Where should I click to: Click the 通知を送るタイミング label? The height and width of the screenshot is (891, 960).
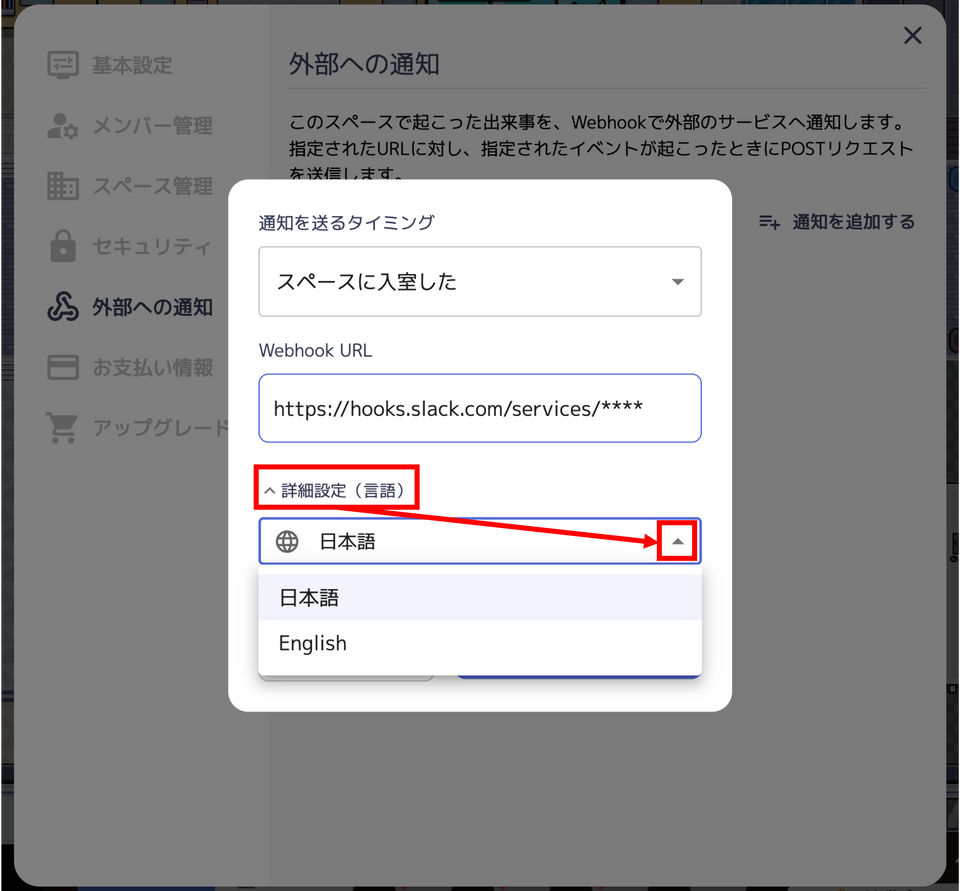point(347,222)
